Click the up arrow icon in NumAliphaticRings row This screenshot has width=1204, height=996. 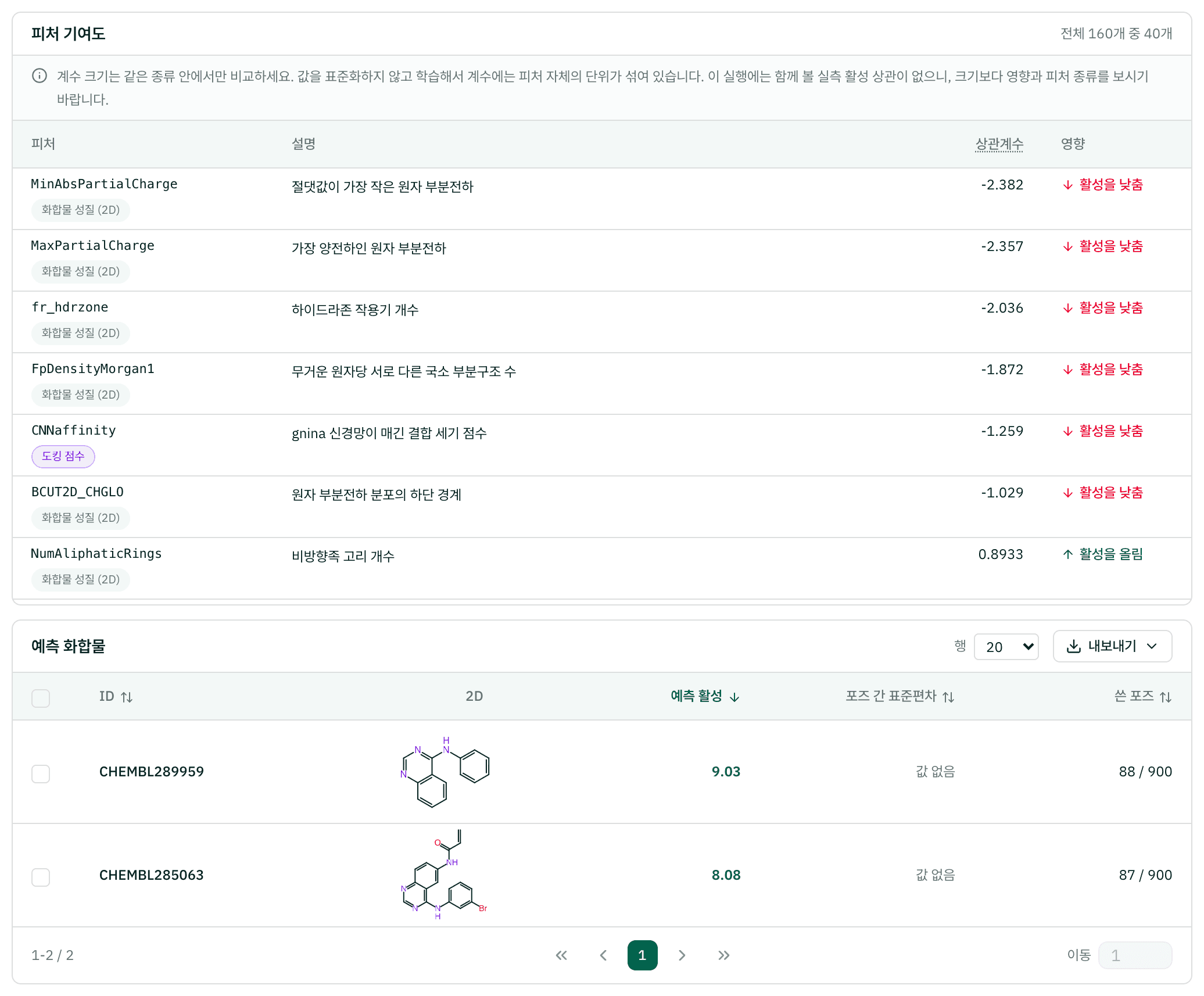pyautogui.click(x=1067, y=555)
